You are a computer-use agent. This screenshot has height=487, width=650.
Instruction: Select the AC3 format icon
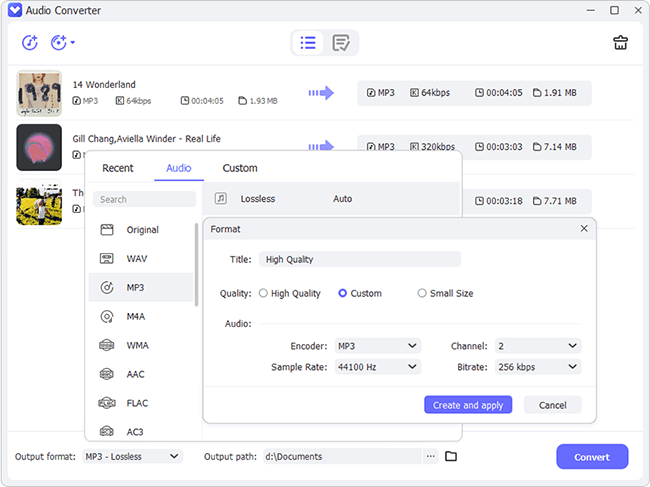107,431
